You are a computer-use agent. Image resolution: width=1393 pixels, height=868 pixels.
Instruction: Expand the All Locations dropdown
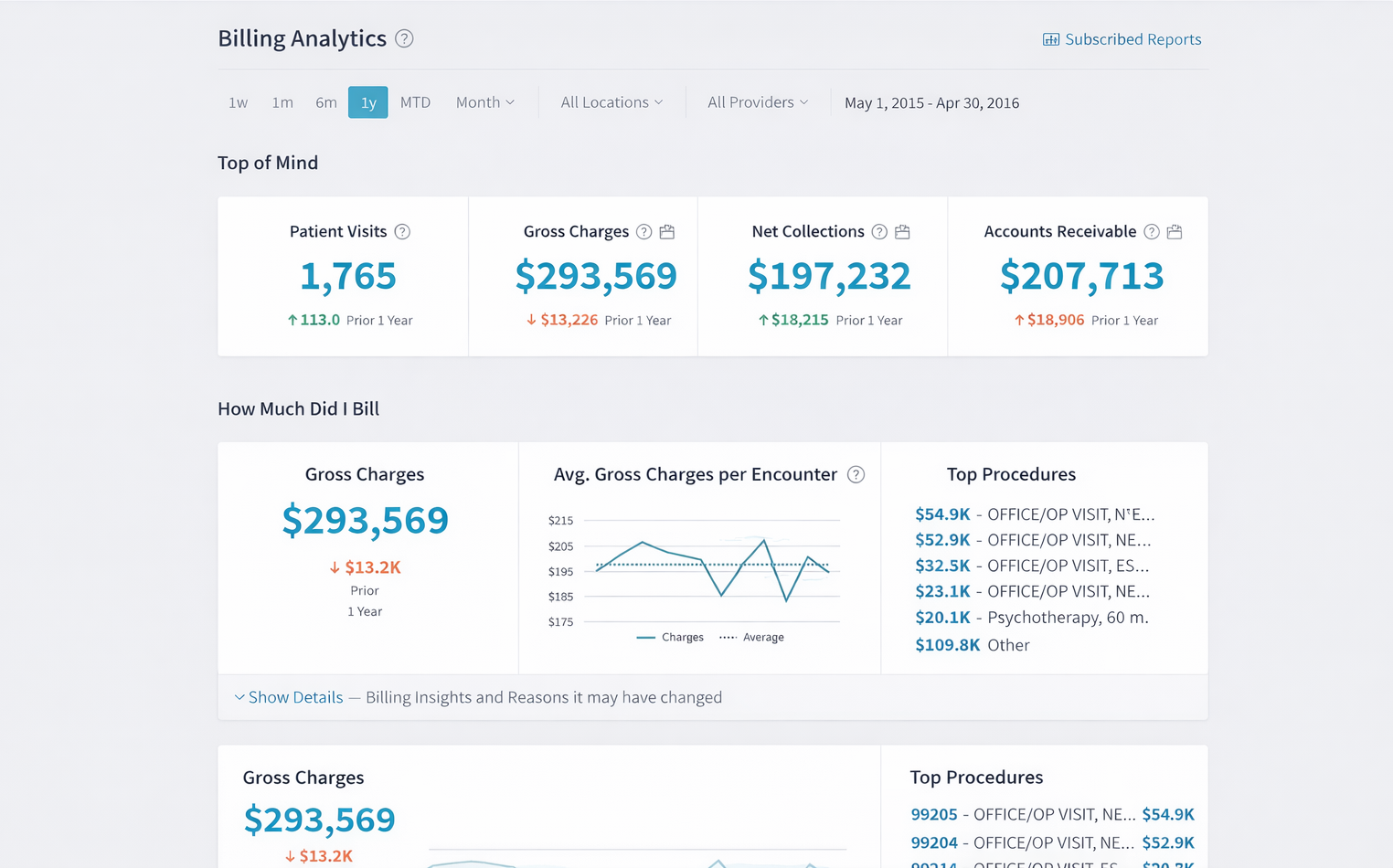[x=611, y=102]
